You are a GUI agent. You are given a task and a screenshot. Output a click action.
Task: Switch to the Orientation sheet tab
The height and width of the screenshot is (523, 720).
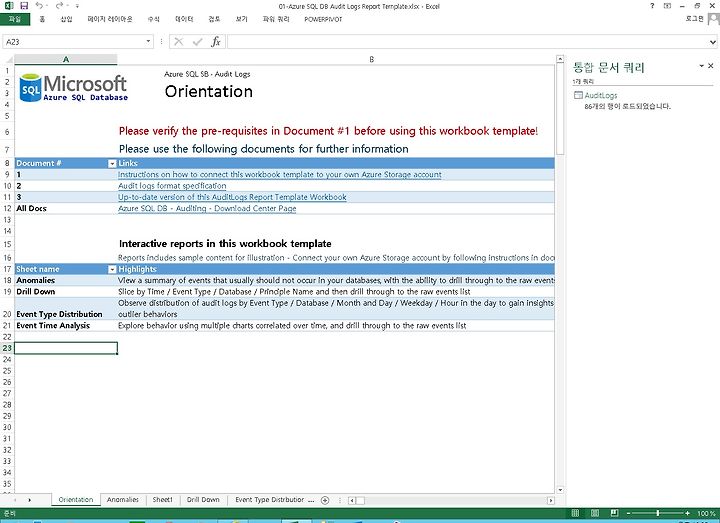(x=76, y=500)
